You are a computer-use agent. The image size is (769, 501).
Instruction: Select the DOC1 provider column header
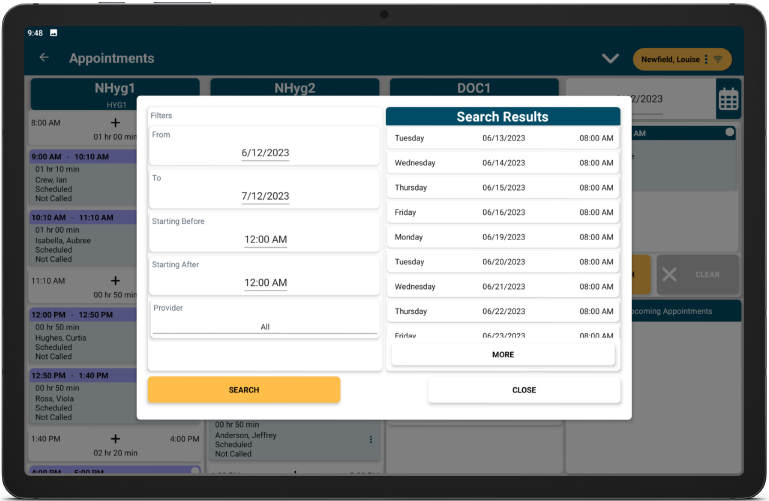click(x=474, y=89)
